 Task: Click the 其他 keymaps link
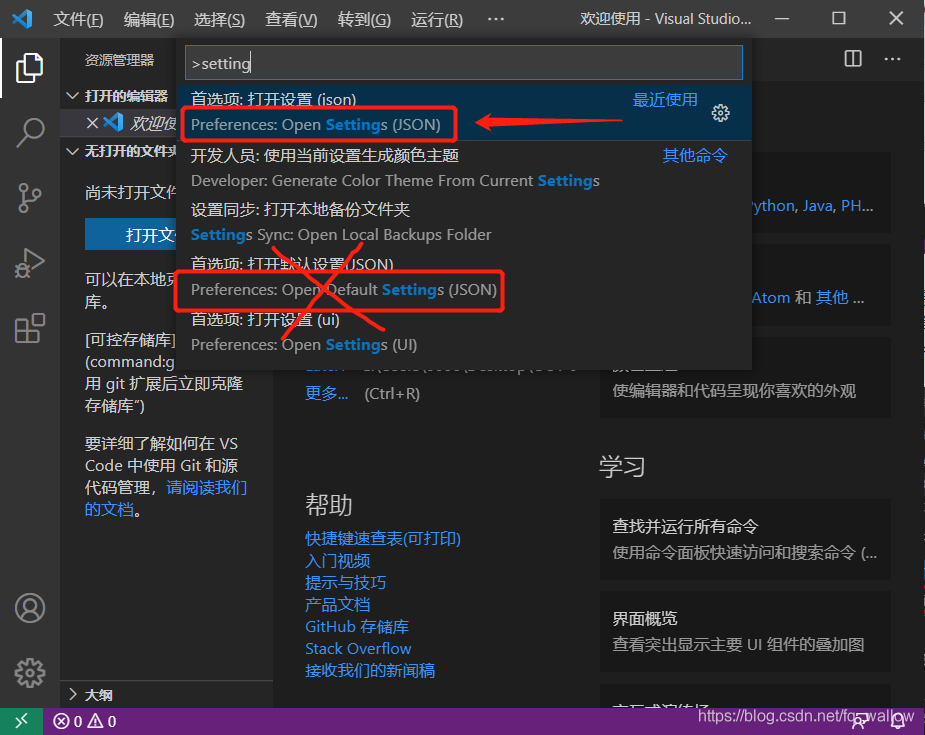coord(832,297)
